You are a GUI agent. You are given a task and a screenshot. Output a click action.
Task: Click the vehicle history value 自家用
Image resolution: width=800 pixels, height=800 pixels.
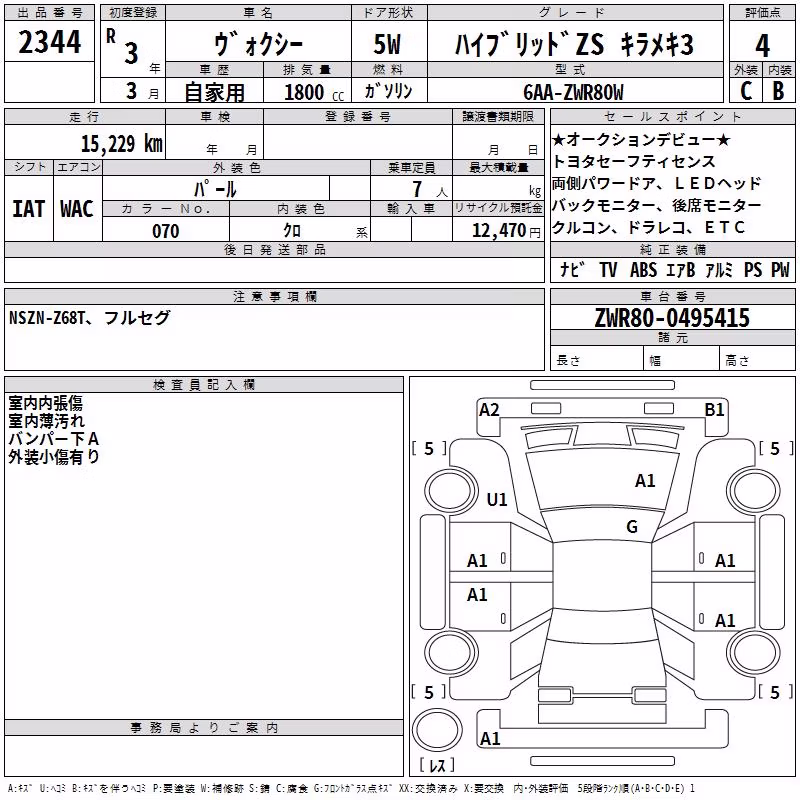[x=214, y=92]
